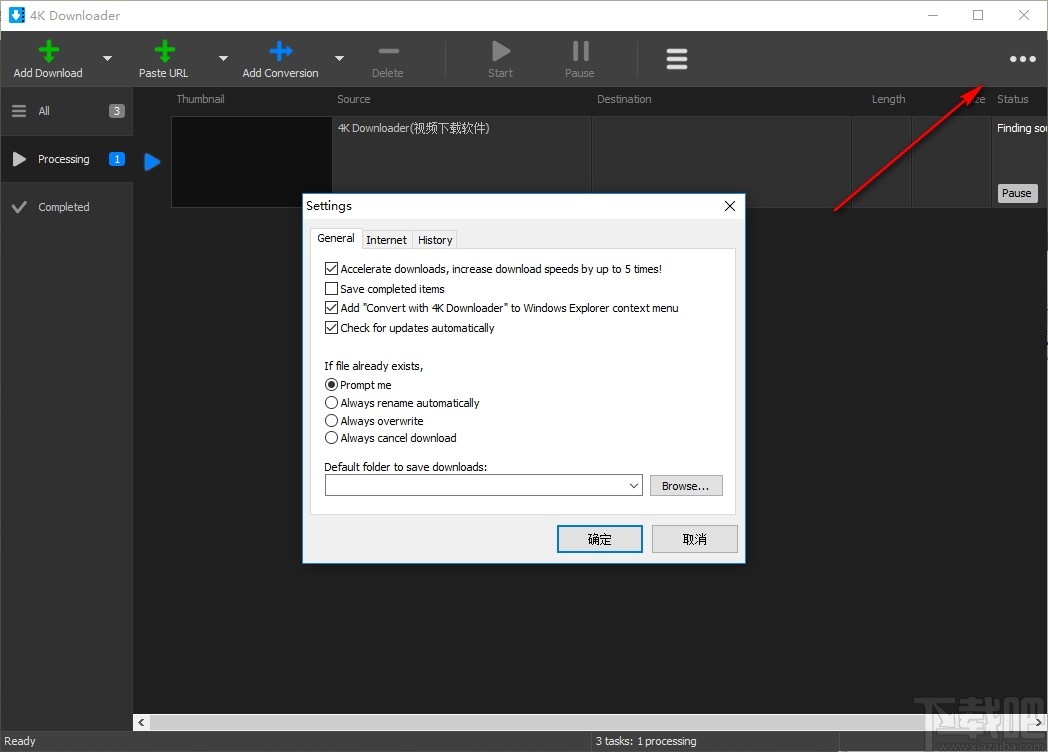Click the green Add Download icon
This screenshot has width=1048, height=752.
[x=47, y=50]
